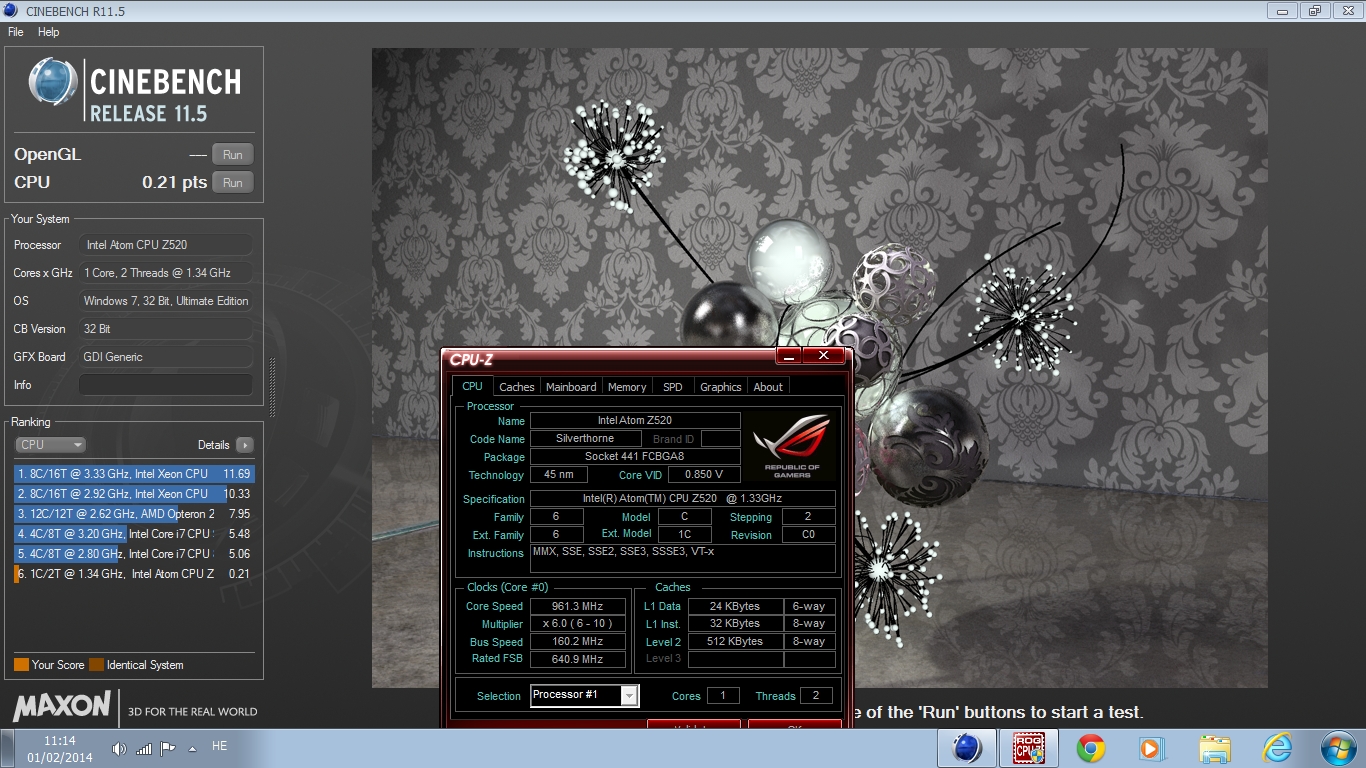Screen dimensions: 1366x768
Task: Select ranking row 12C/12T AMD Opteron
Action: click(134, 514)
